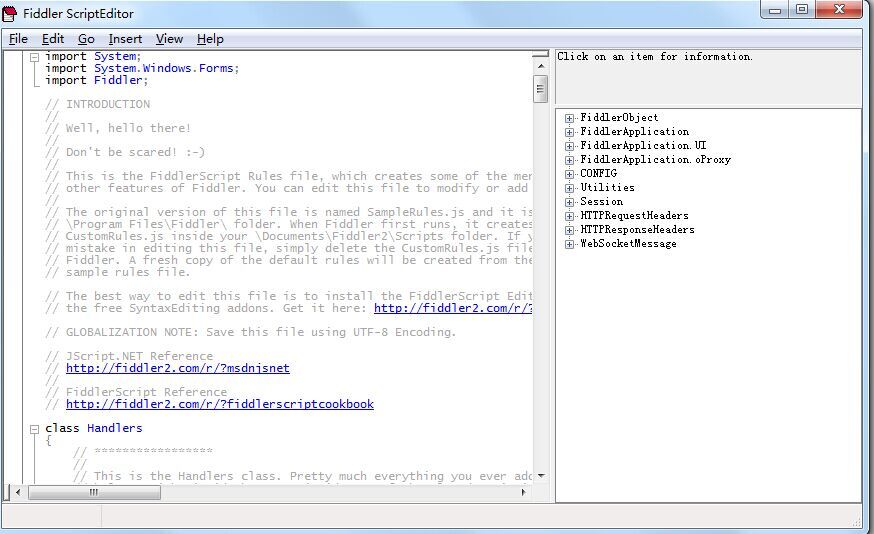Viewport: 874px width, 534px height.
Task: Expand the HTTPRequestHeaders node
Action: click(x=569, y=216)
